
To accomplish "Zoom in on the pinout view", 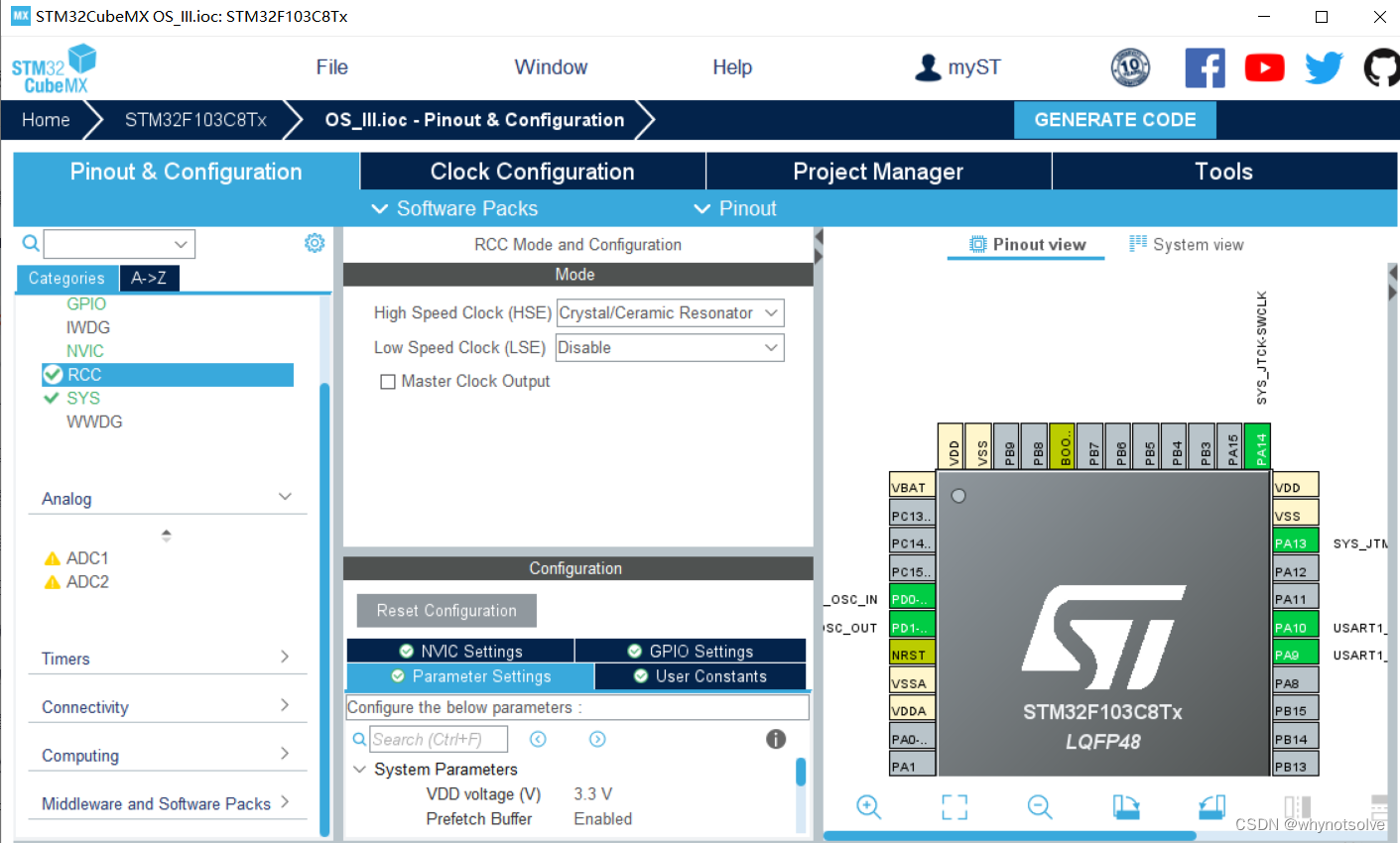I will (x=868, y=807).
